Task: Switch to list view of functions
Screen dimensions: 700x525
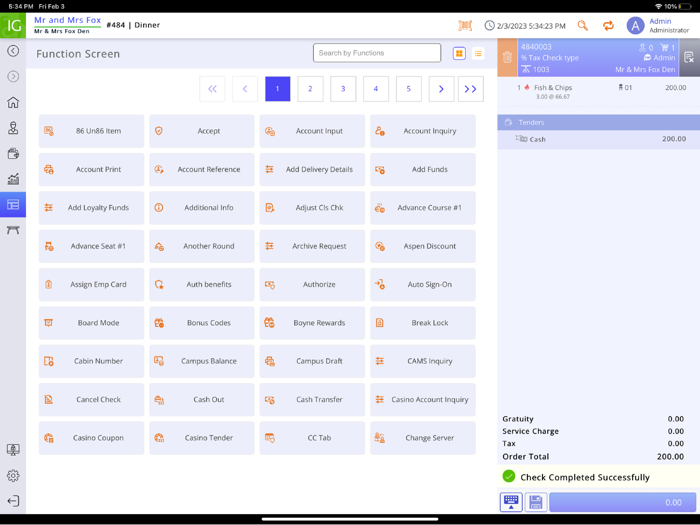Action: (478, 54)
